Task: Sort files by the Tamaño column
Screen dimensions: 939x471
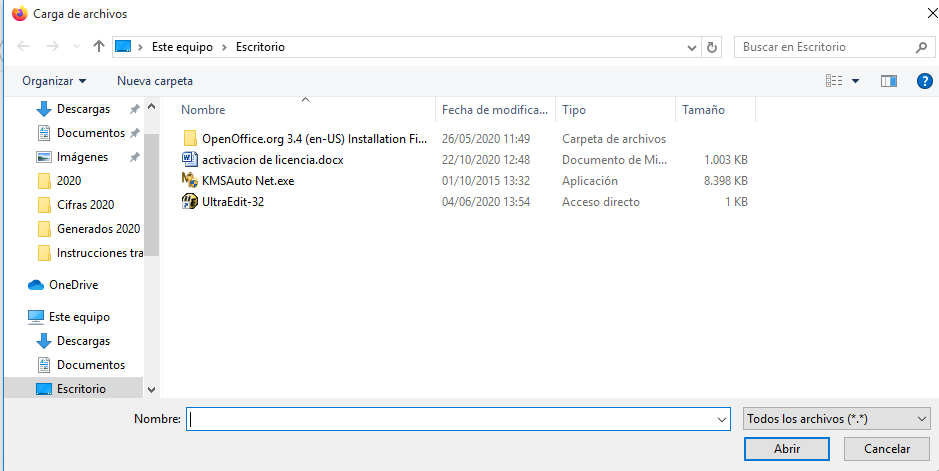Action: coord(704,110)
